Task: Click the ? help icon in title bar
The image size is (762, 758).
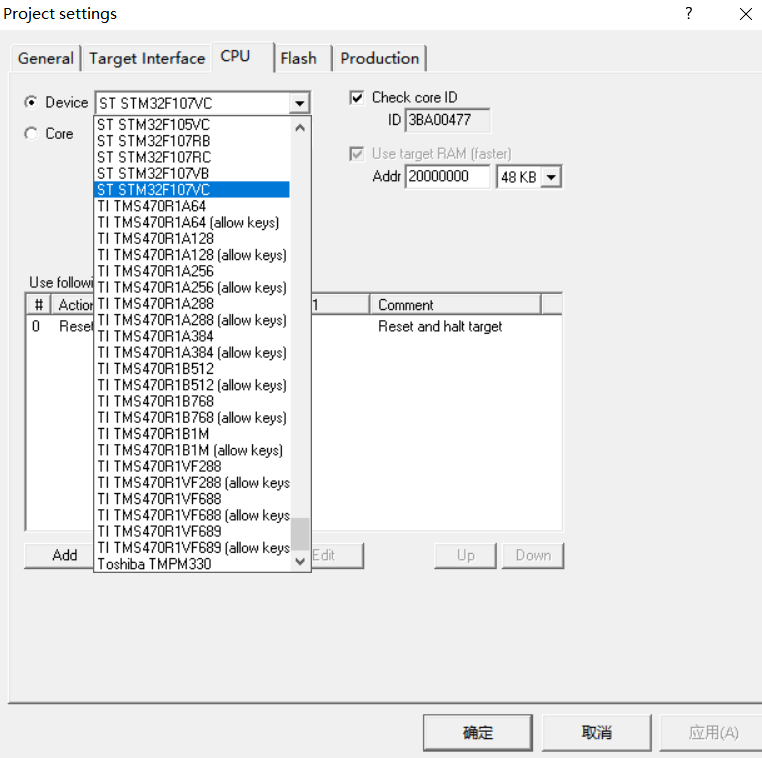Action: [689, 14]
